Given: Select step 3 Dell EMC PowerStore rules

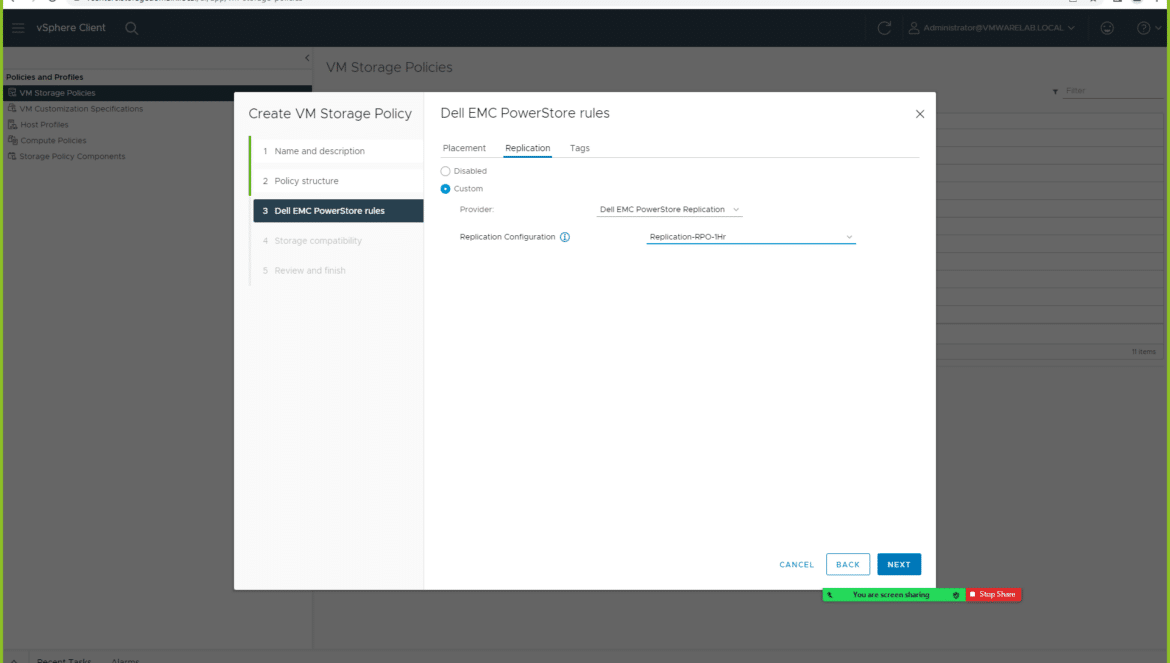Looking at the screenshot, I should click(337, 211).
